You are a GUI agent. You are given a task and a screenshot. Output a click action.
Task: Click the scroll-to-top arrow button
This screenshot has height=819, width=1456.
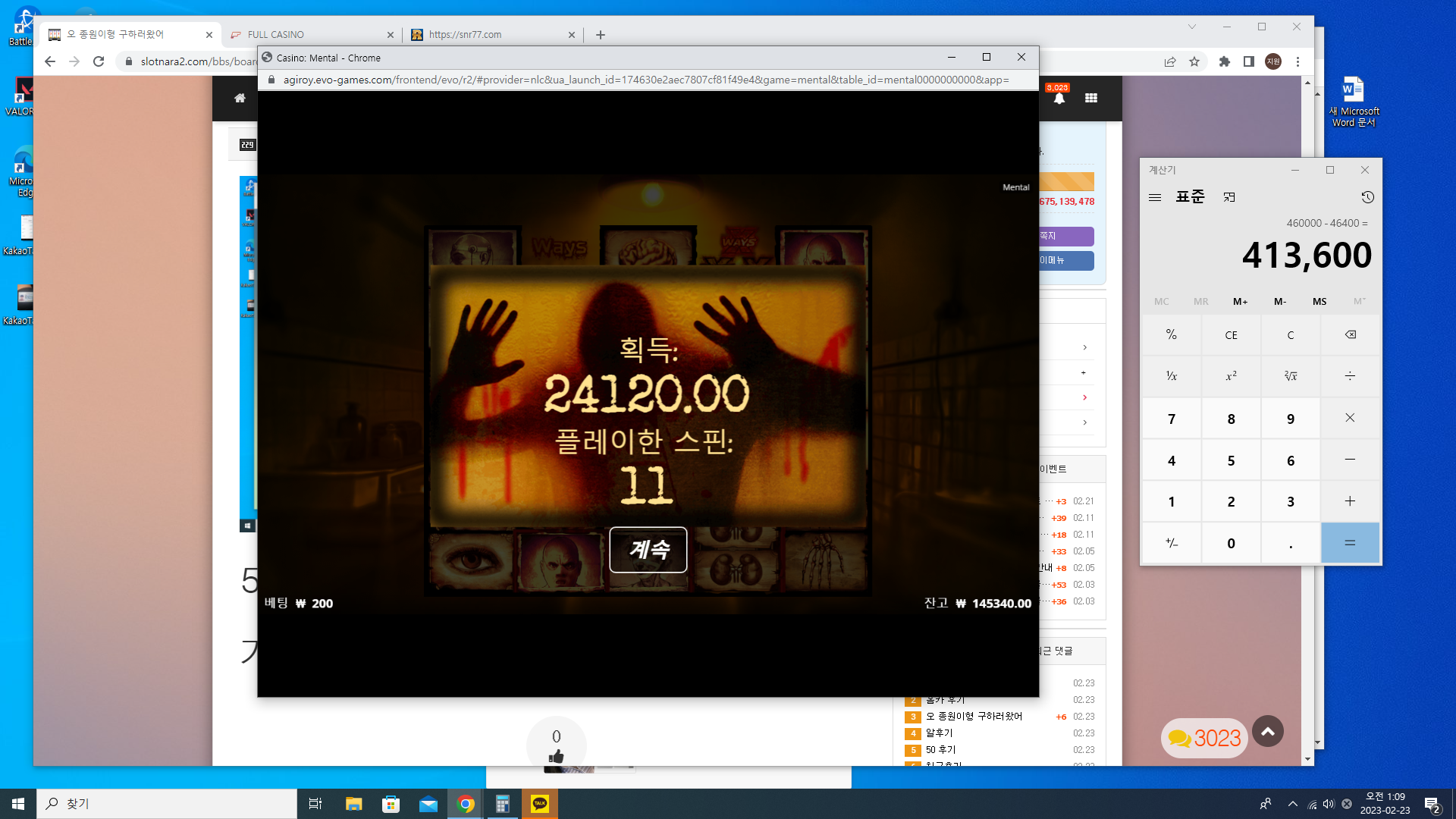pos(1268,732)
